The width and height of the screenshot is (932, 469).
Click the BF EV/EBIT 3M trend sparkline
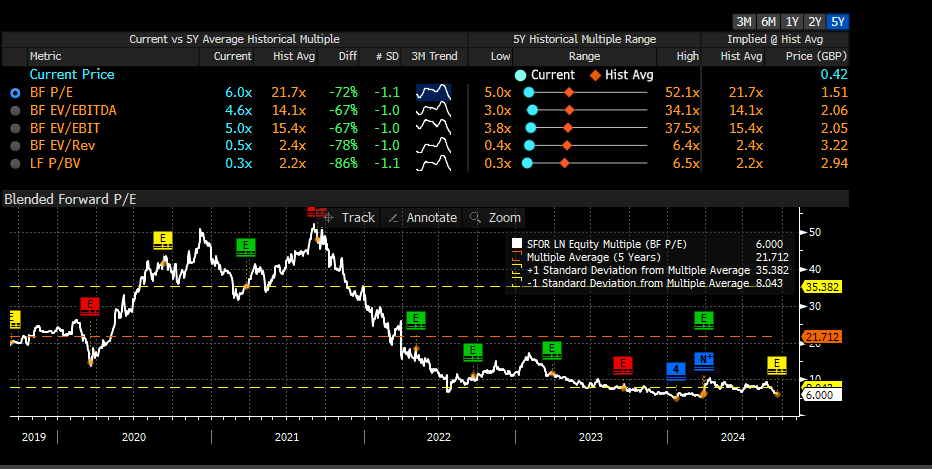pyautogui.click(x=433, y=128)
